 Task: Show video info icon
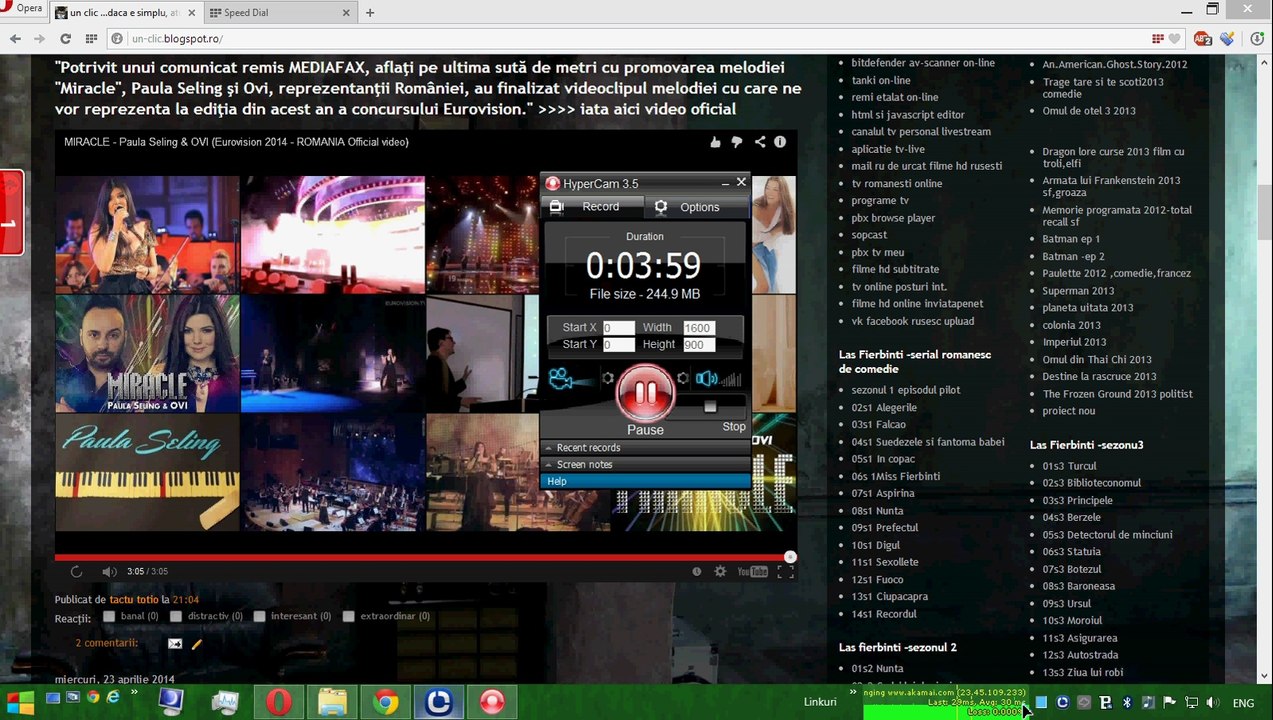[780, 142]
